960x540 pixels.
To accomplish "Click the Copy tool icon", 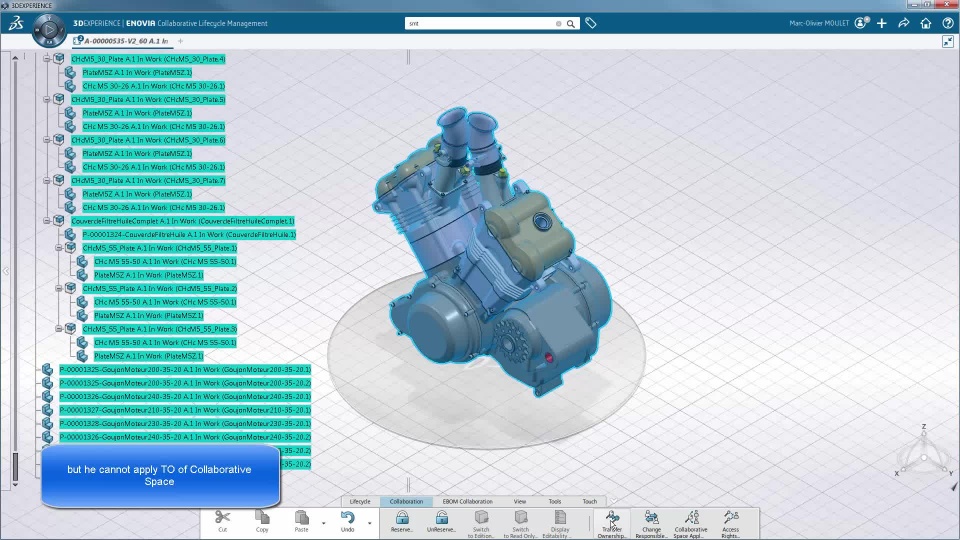I will 262,518.
